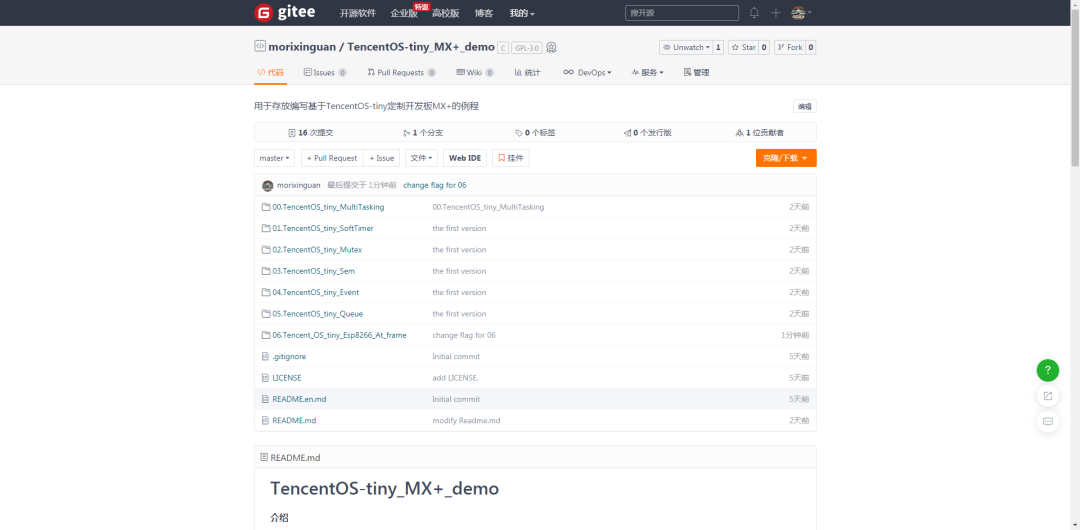Focus the 搜开源 search field
Viewport: 1080px width, 530px height.
682,13
